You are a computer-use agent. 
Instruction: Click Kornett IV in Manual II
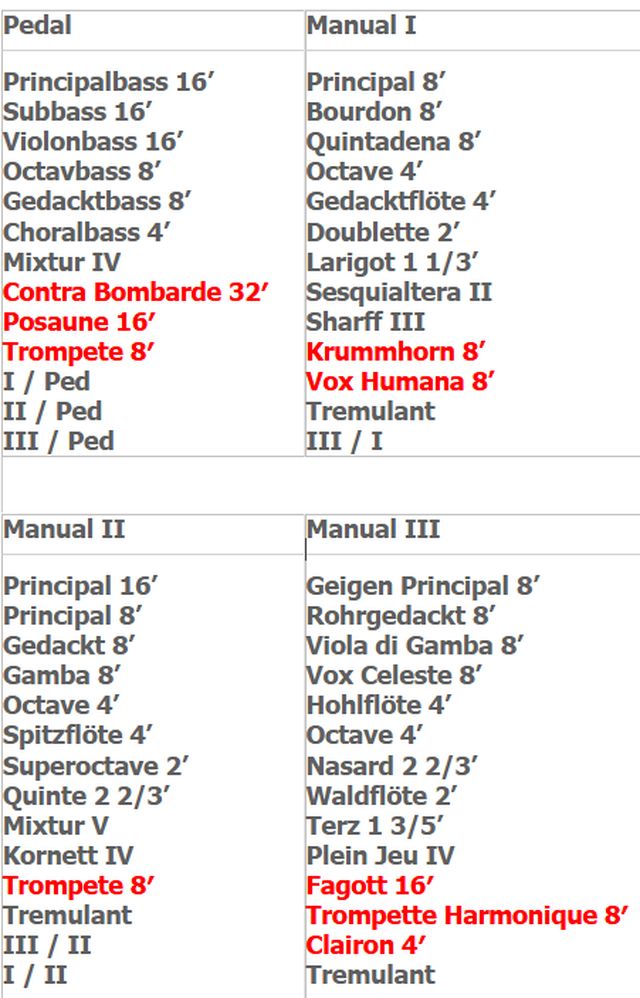click(69, 856)
